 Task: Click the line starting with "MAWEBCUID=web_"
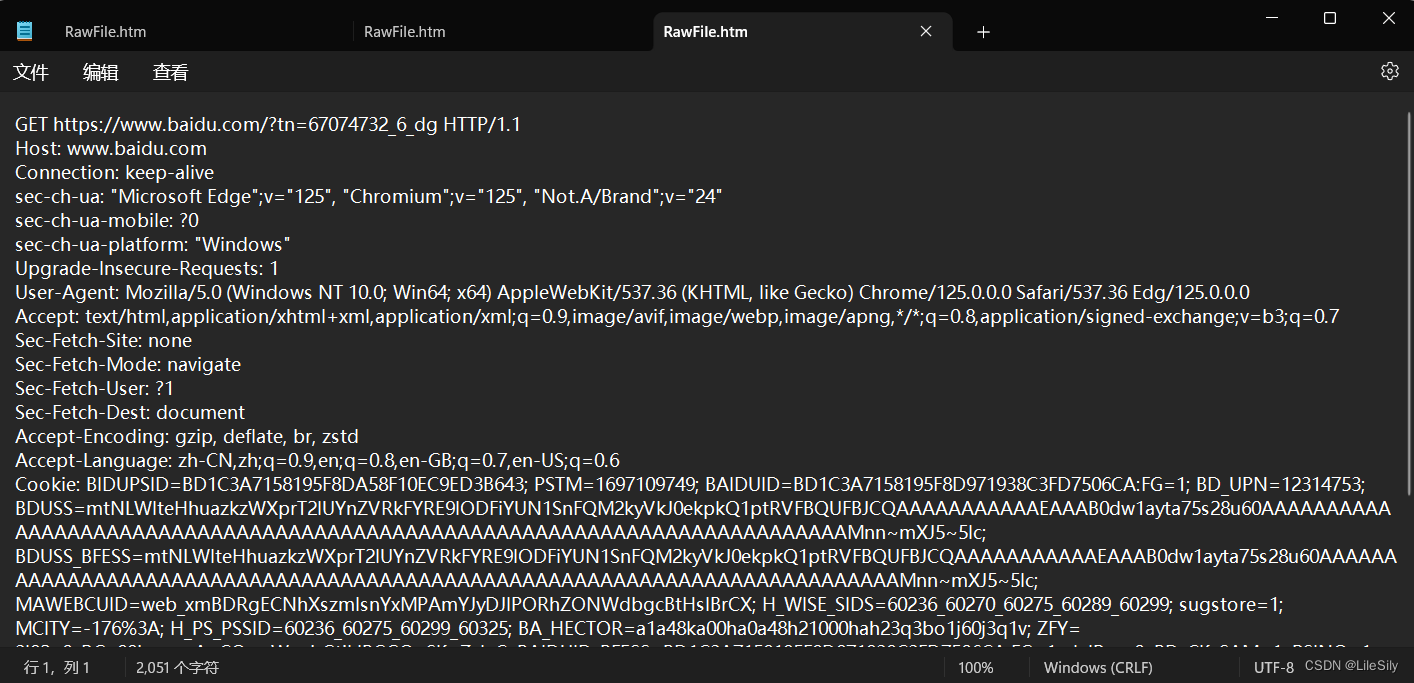[649, 605]
